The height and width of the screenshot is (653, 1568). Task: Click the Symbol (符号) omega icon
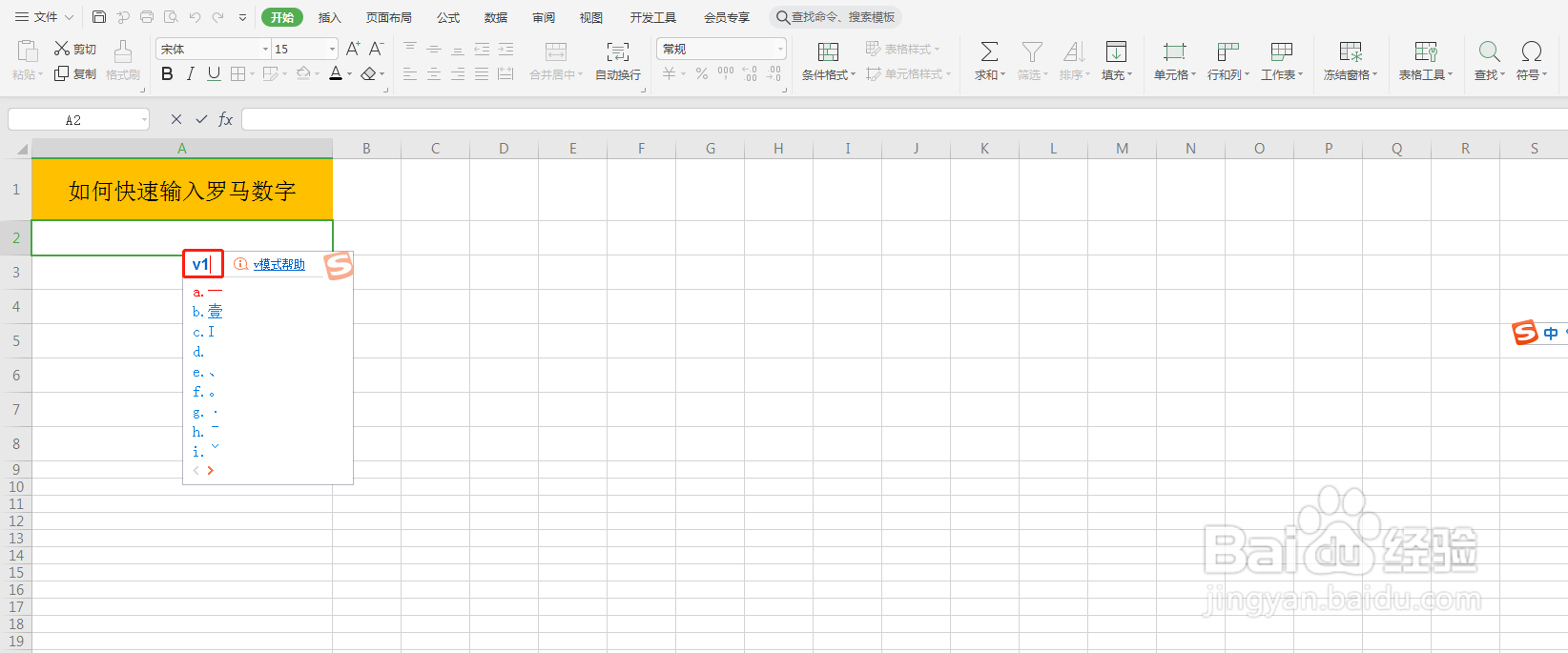pos(1532,51)
